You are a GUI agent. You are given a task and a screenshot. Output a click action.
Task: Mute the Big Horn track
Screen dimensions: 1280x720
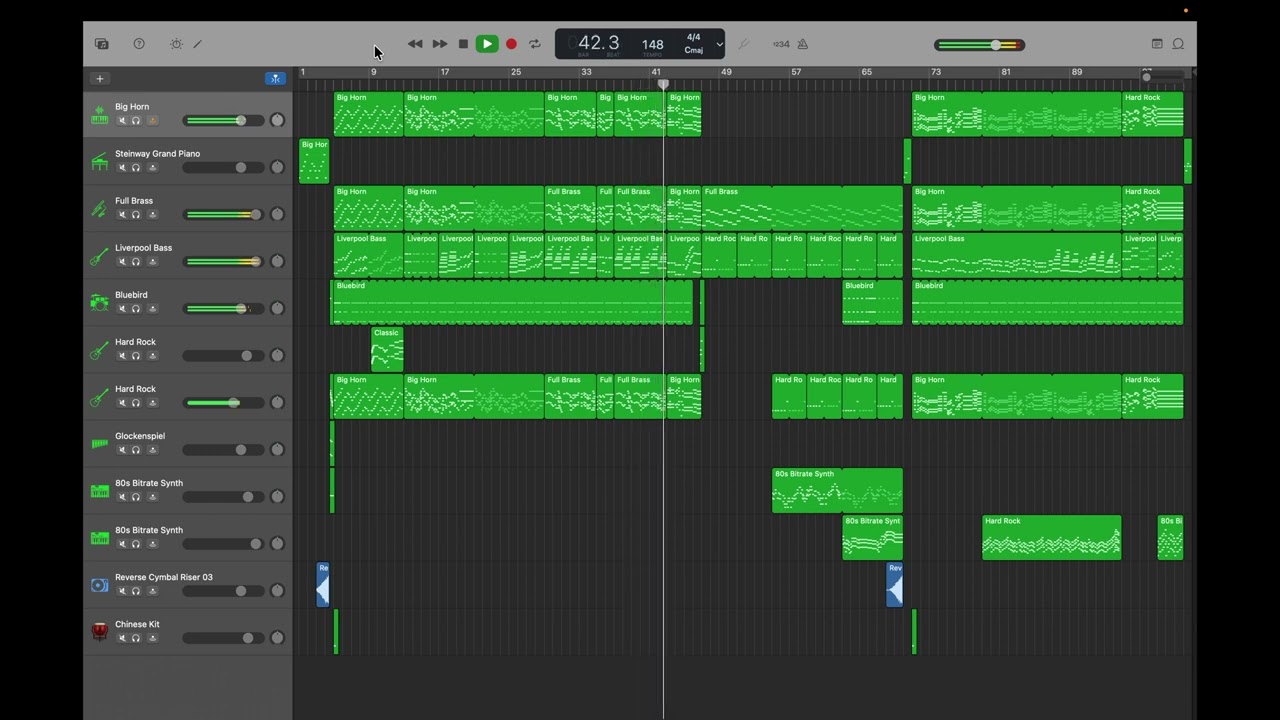pos(122,120)
